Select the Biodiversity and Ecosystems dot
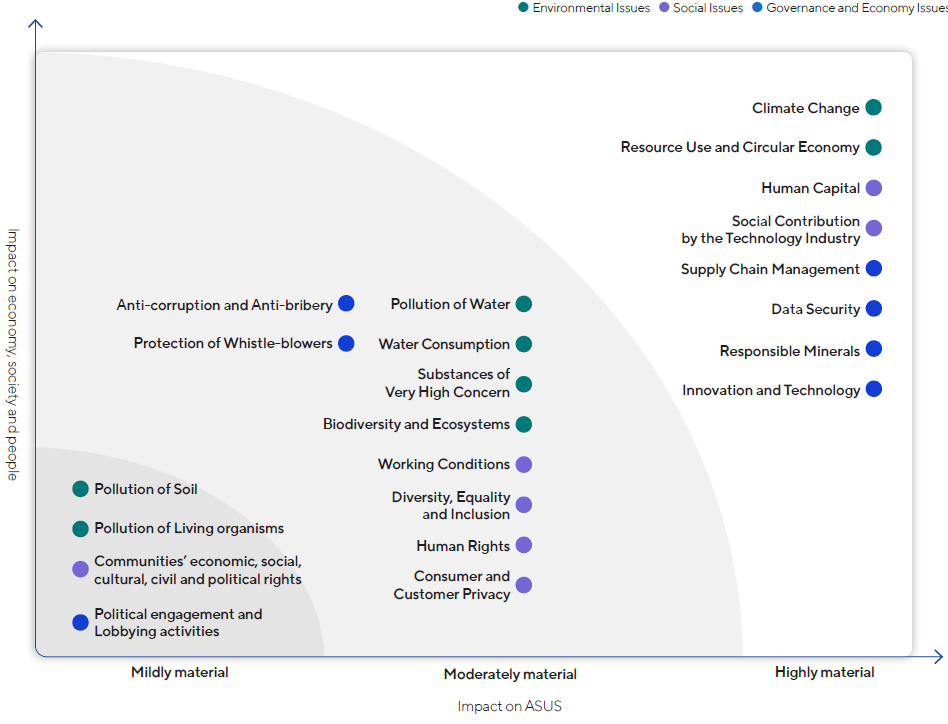 (523, 424)
